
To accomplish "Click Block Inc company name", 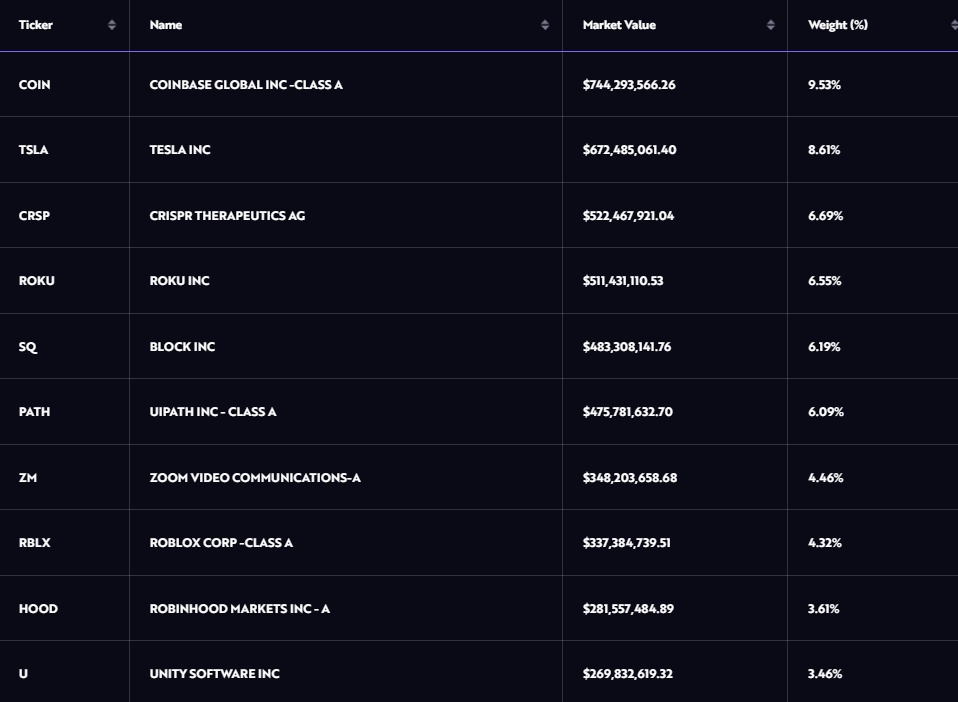I will [182, 347].
